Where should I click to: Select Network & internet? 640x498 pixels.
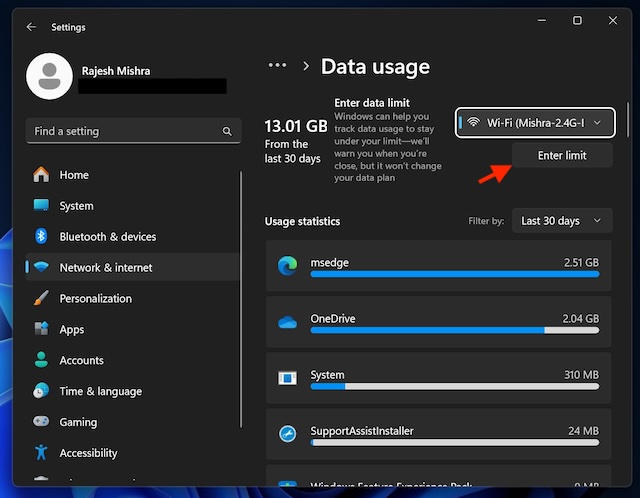133,267
